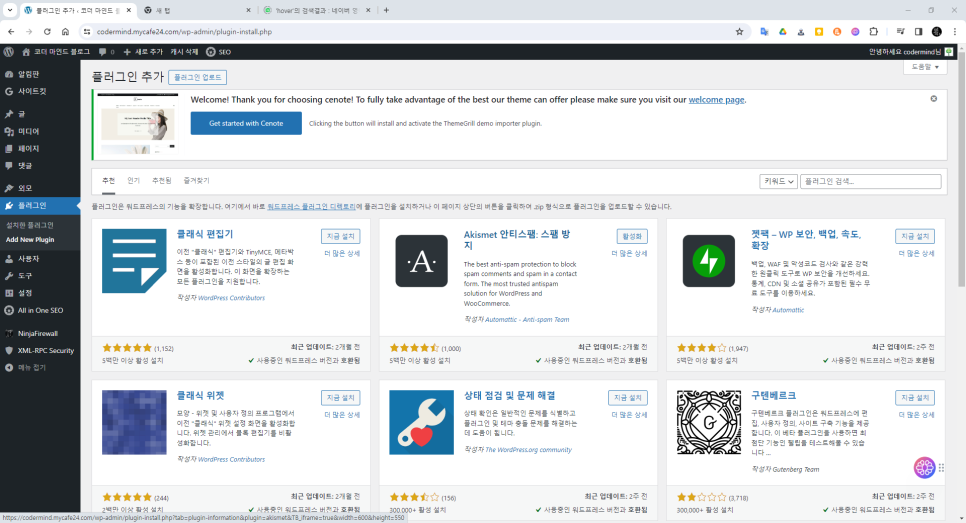Select the 추천됨 tab
The height and width of the screenshot is (523, 966).
162,180
